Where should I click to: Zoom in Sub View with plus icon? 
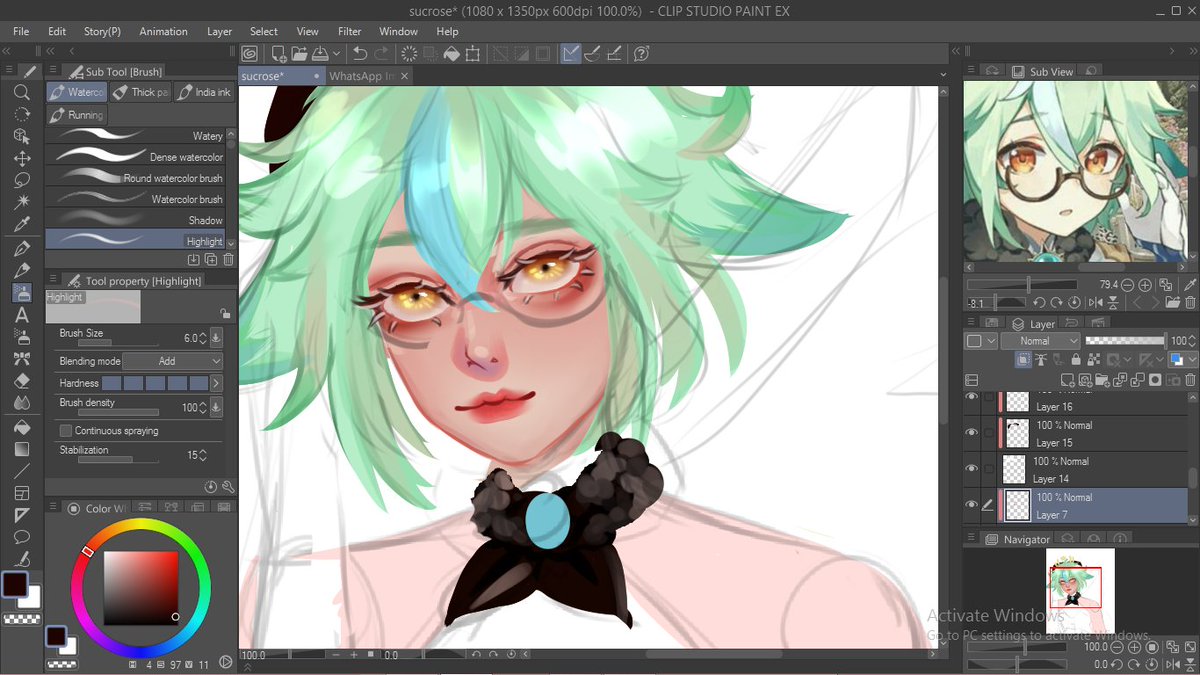tap(1146, 285)
